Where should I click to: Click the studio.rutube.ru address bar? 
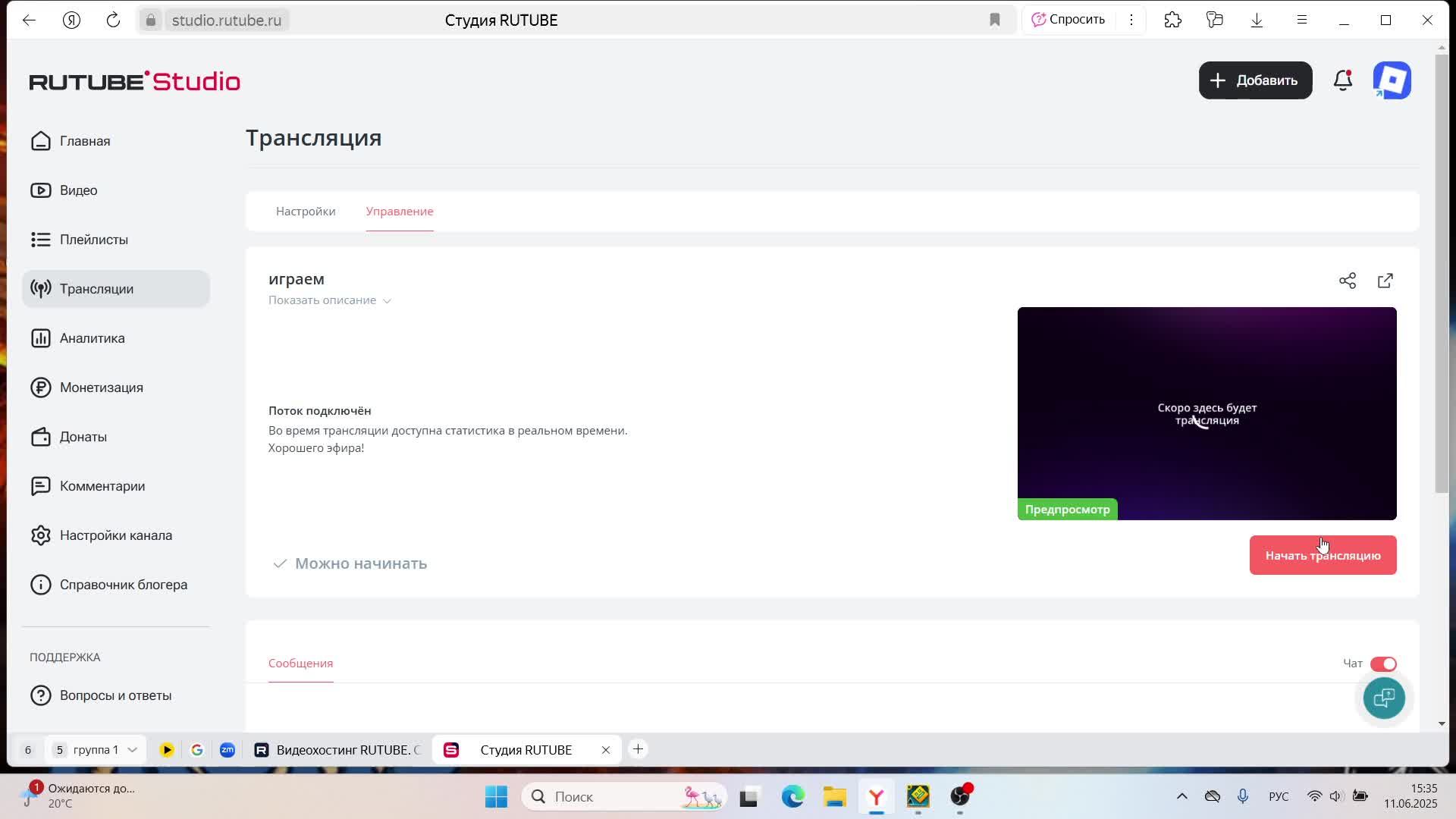click(227, 20)
